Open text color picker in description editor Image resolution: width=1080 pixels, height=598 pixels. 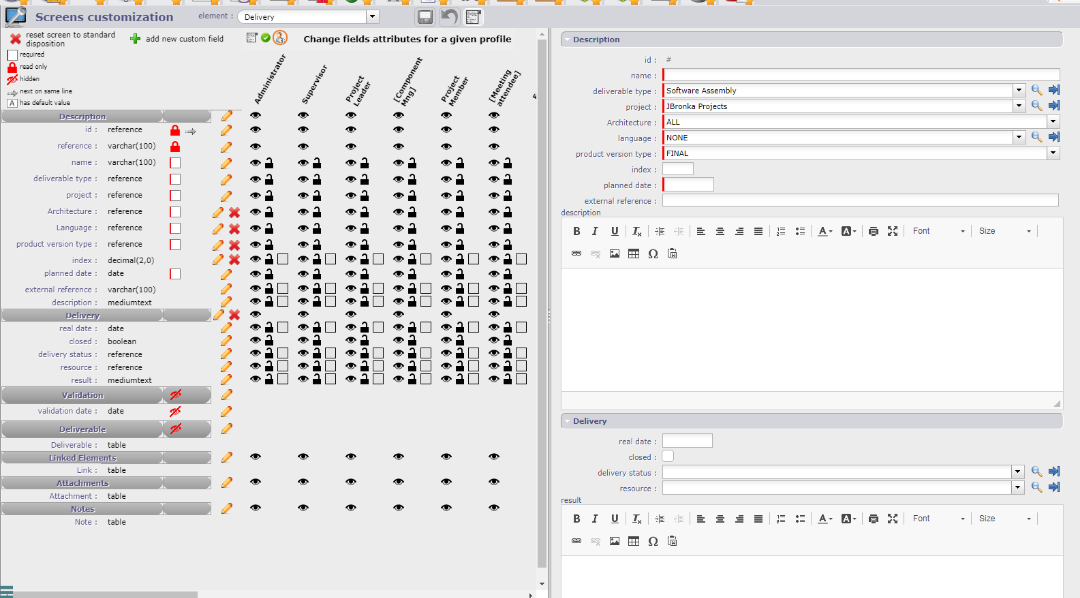pyautogui.click(x=824, y=231)
